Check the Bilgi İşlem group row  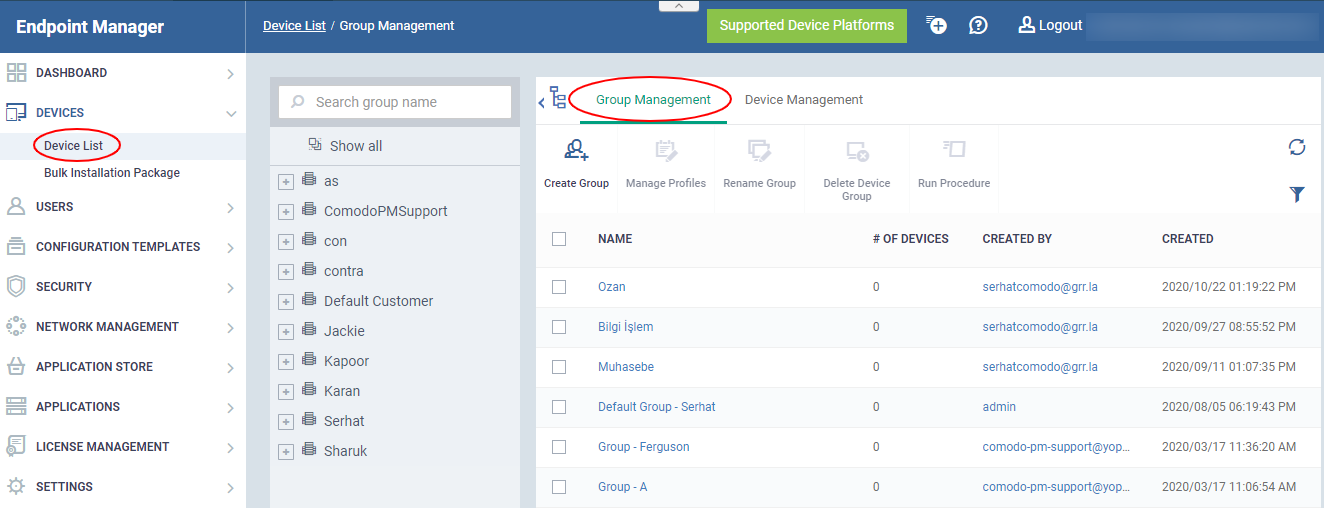(x=559, y=327)
